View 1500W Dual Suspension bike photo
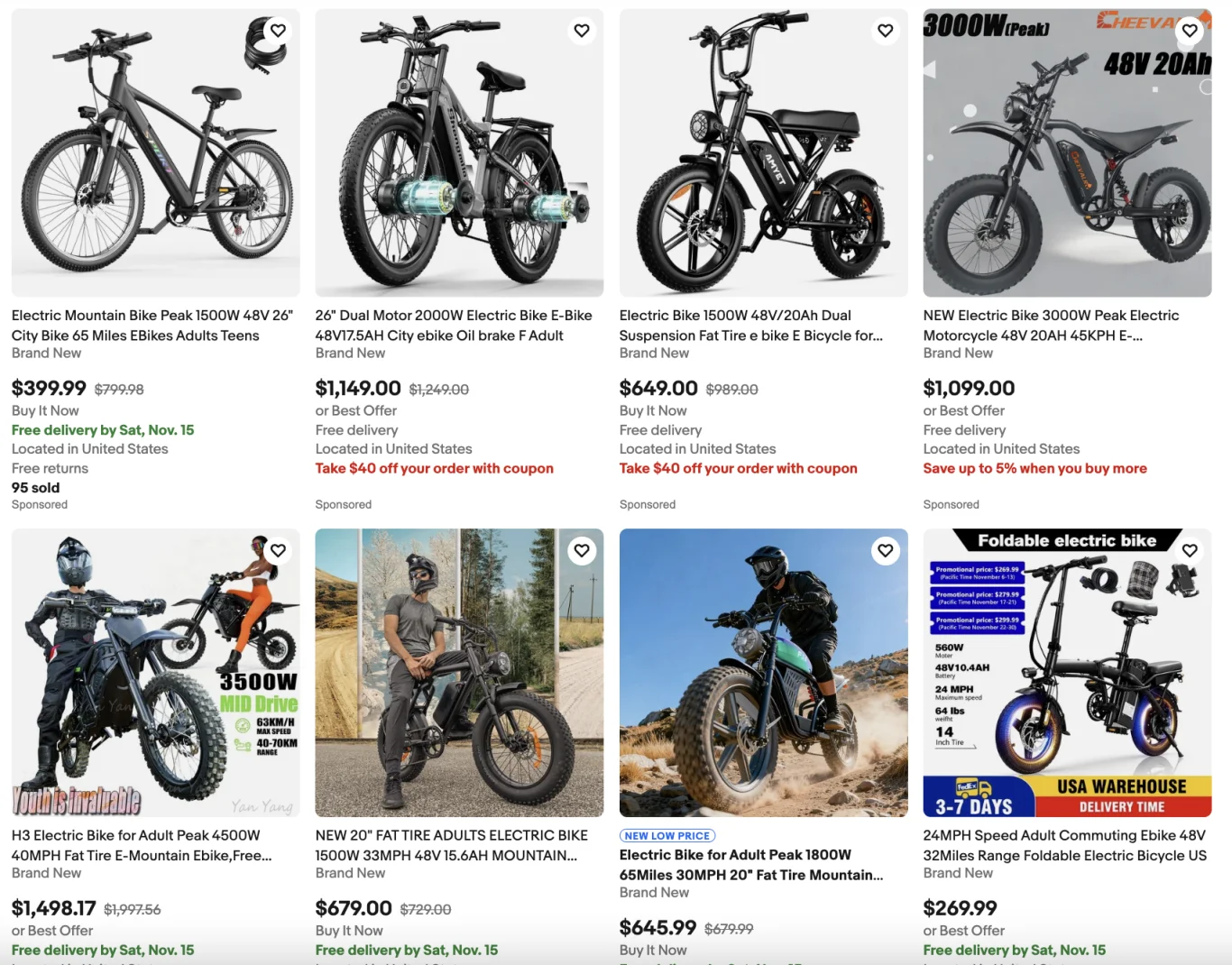This screenshot has width=1232, height=965. 763,153
